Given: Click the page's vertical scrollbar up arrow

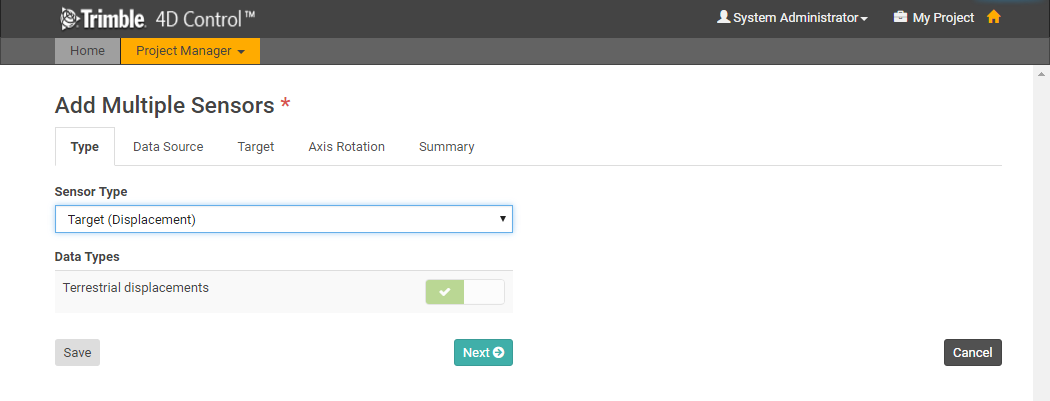Looking at the screenshot, I should [1041, 75].
